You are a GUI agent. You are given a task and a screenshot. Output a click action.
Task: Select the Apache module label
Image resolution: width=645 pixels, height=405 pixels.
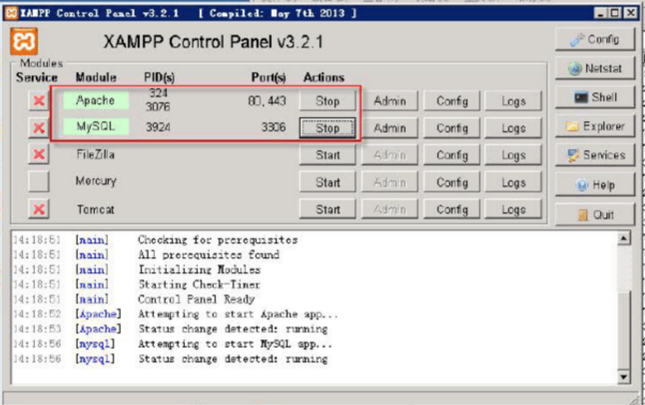coord(95,100)
